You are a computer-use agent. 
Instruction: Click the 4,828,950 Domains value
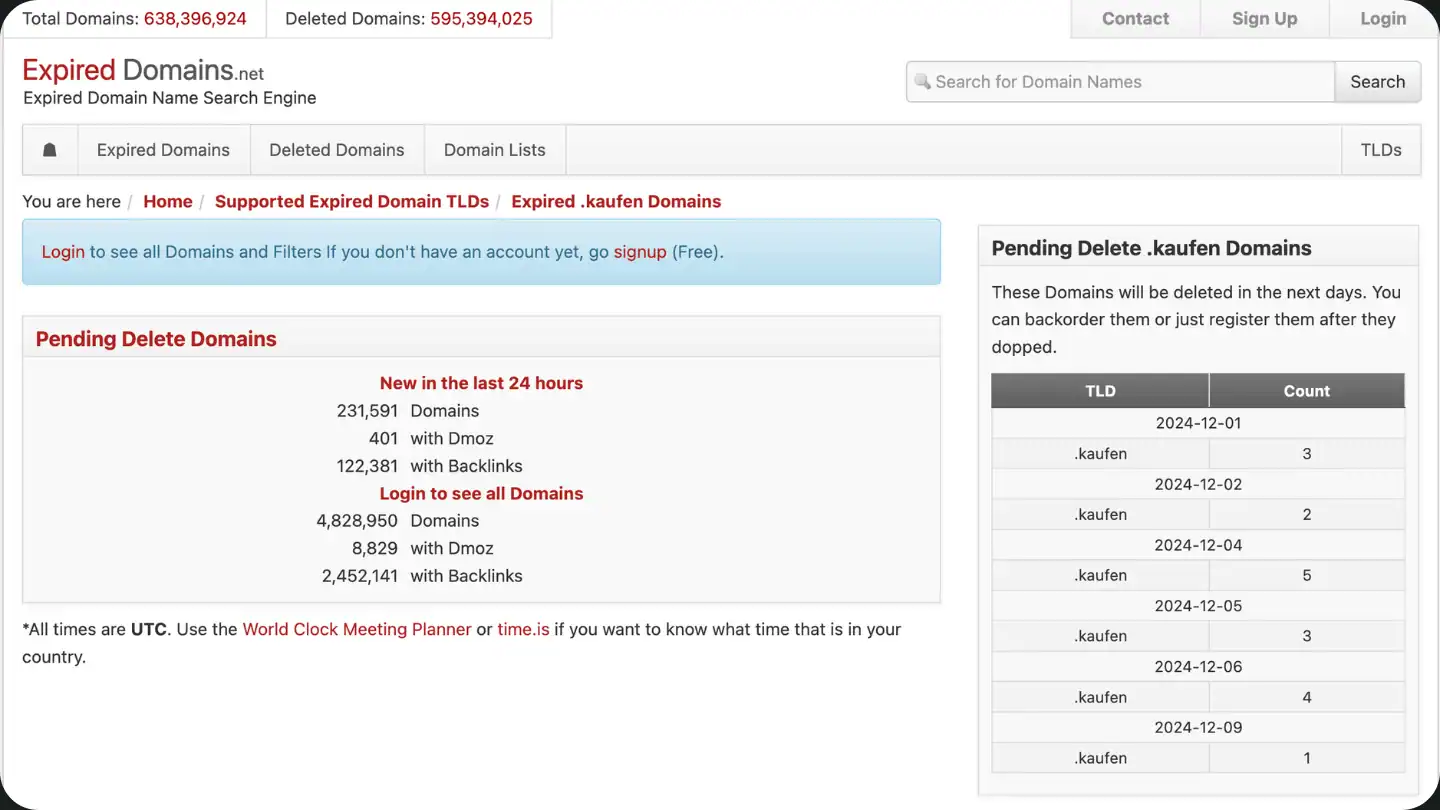(357, 521)
